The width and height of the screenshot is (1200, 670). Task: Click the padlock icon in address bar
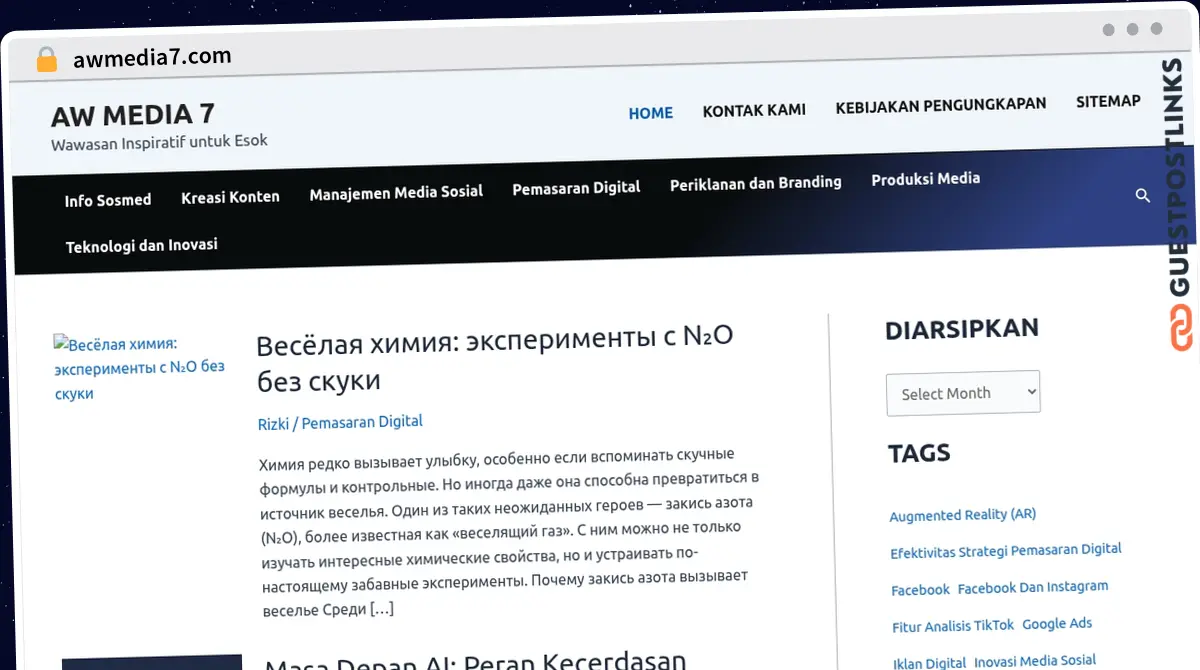click(x=47, y=60)
